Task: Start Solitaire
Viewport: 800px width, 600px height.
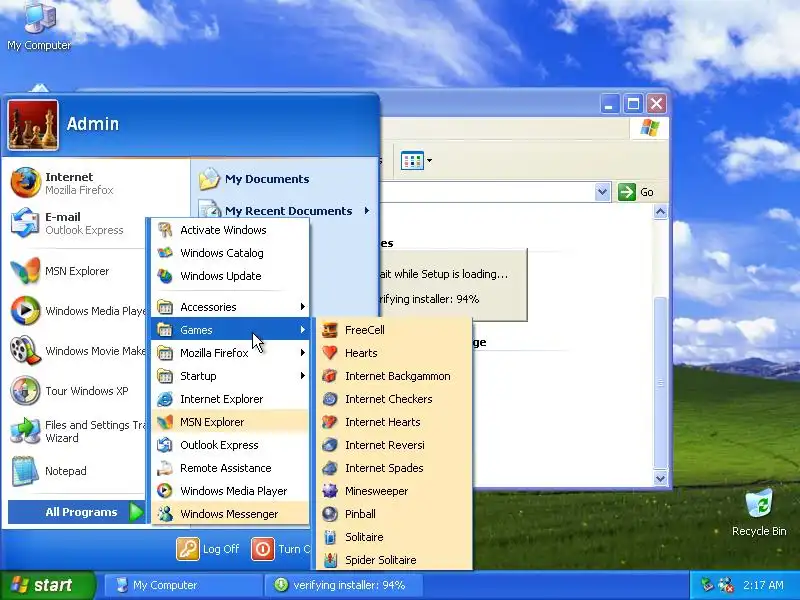Action: tap(394, 537)
